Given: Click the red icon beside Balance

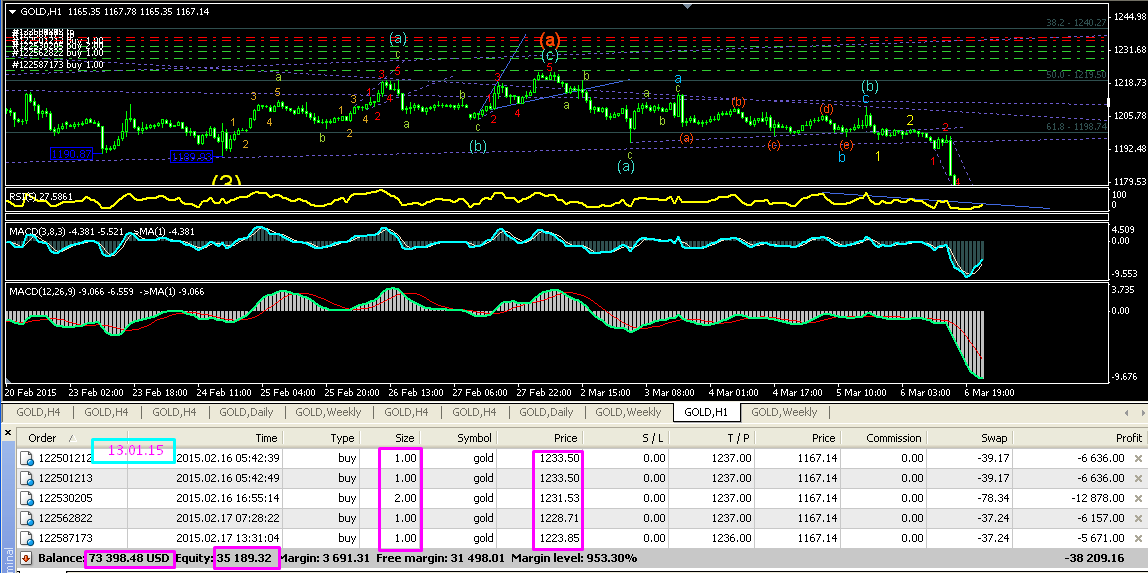Looking at the screenshot, I should click(27, 558).
